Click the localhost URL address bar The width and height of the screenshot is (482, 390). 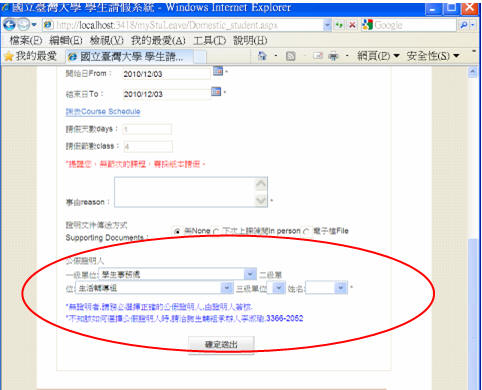tap(182, 25)
